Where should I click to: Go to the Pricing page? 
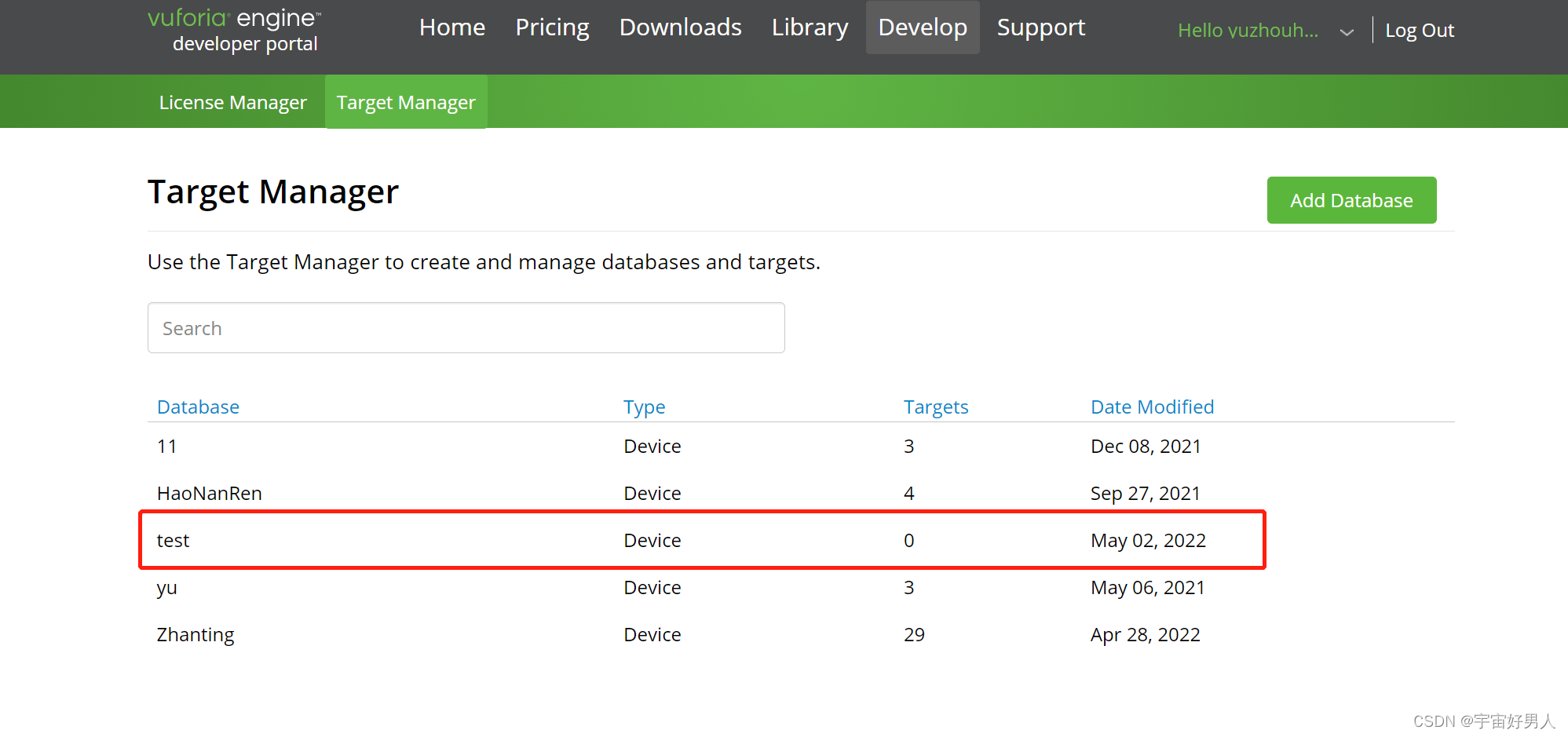click(x=552, y=27)
